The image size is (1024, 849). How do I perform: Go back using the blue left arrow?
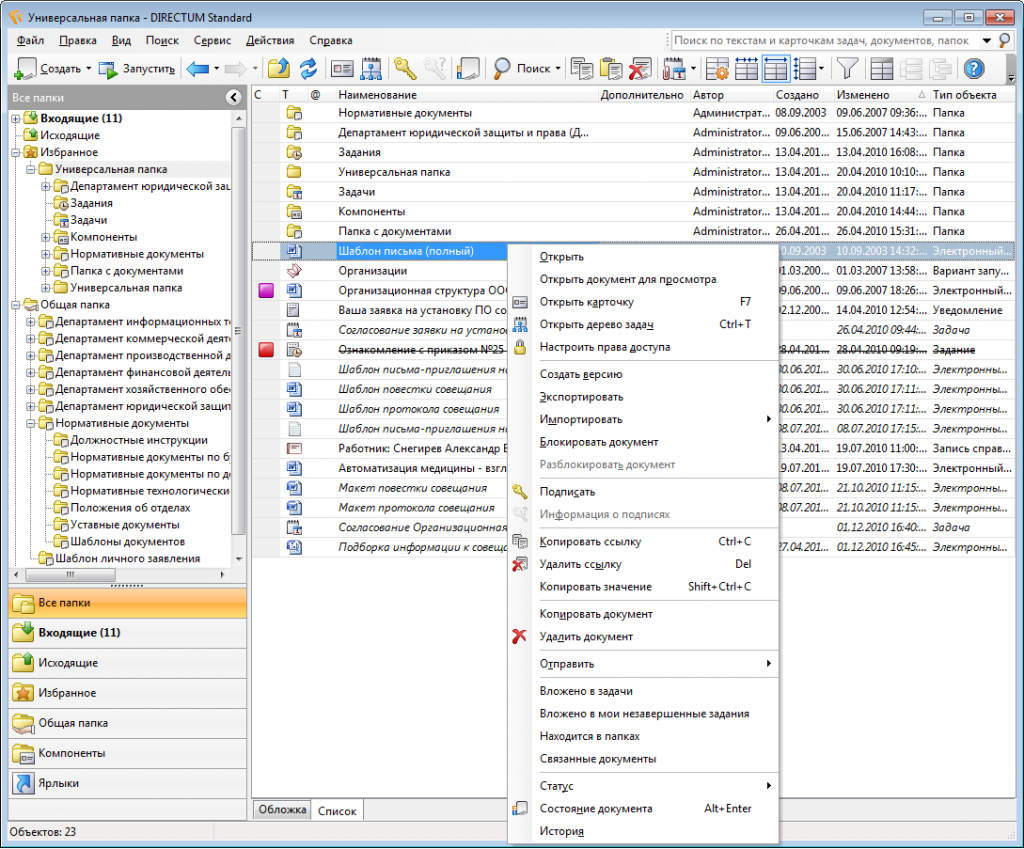197,69
